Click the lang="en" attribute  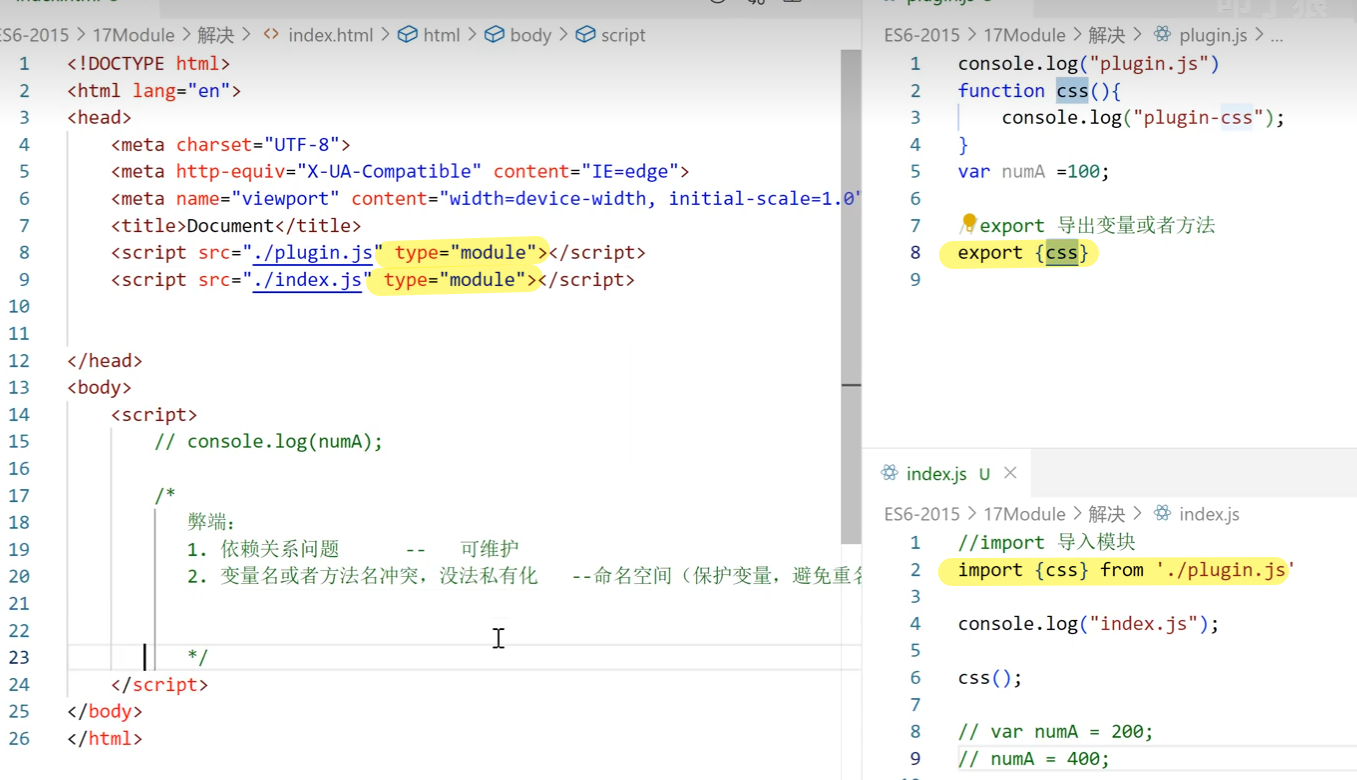click(181, 90)
